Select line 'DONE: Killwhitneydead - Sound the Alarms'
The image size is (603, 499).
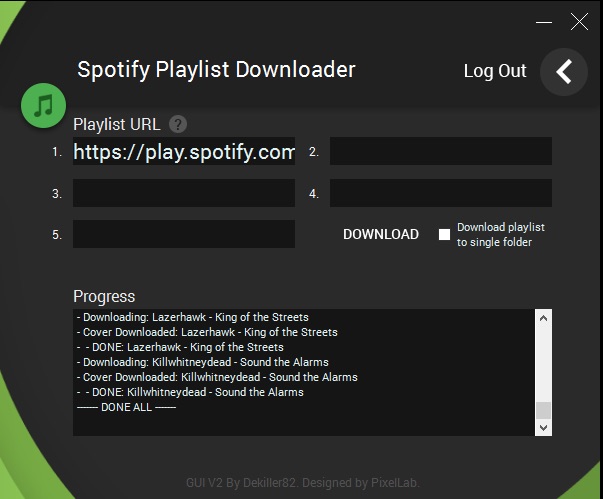[x=190, y=392]
